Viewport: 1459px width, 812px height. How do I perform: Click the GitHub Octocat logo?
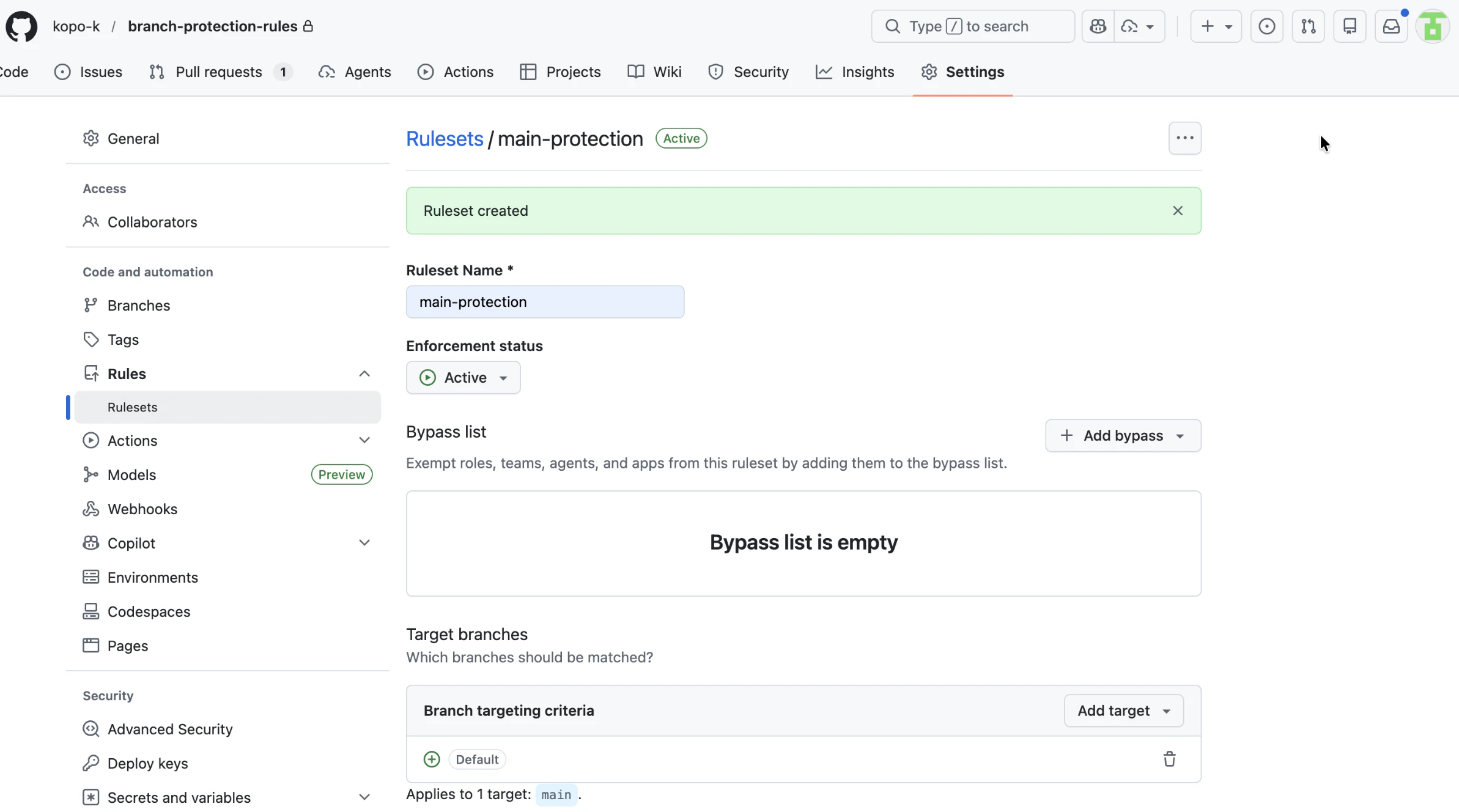coord(21,26)
